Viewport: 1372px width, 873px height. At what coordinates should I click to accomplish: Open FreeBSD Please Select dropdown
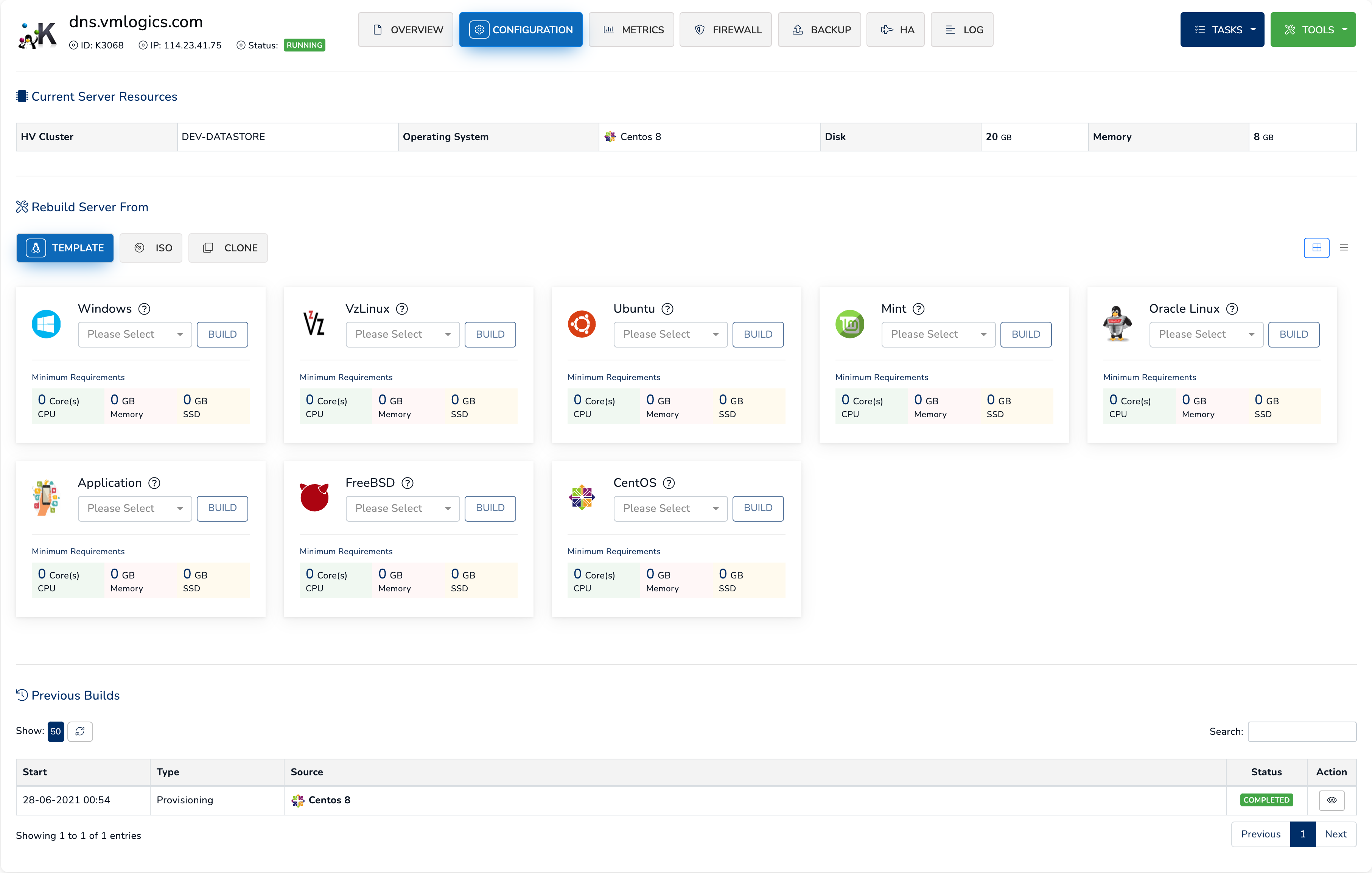[402, 508]
